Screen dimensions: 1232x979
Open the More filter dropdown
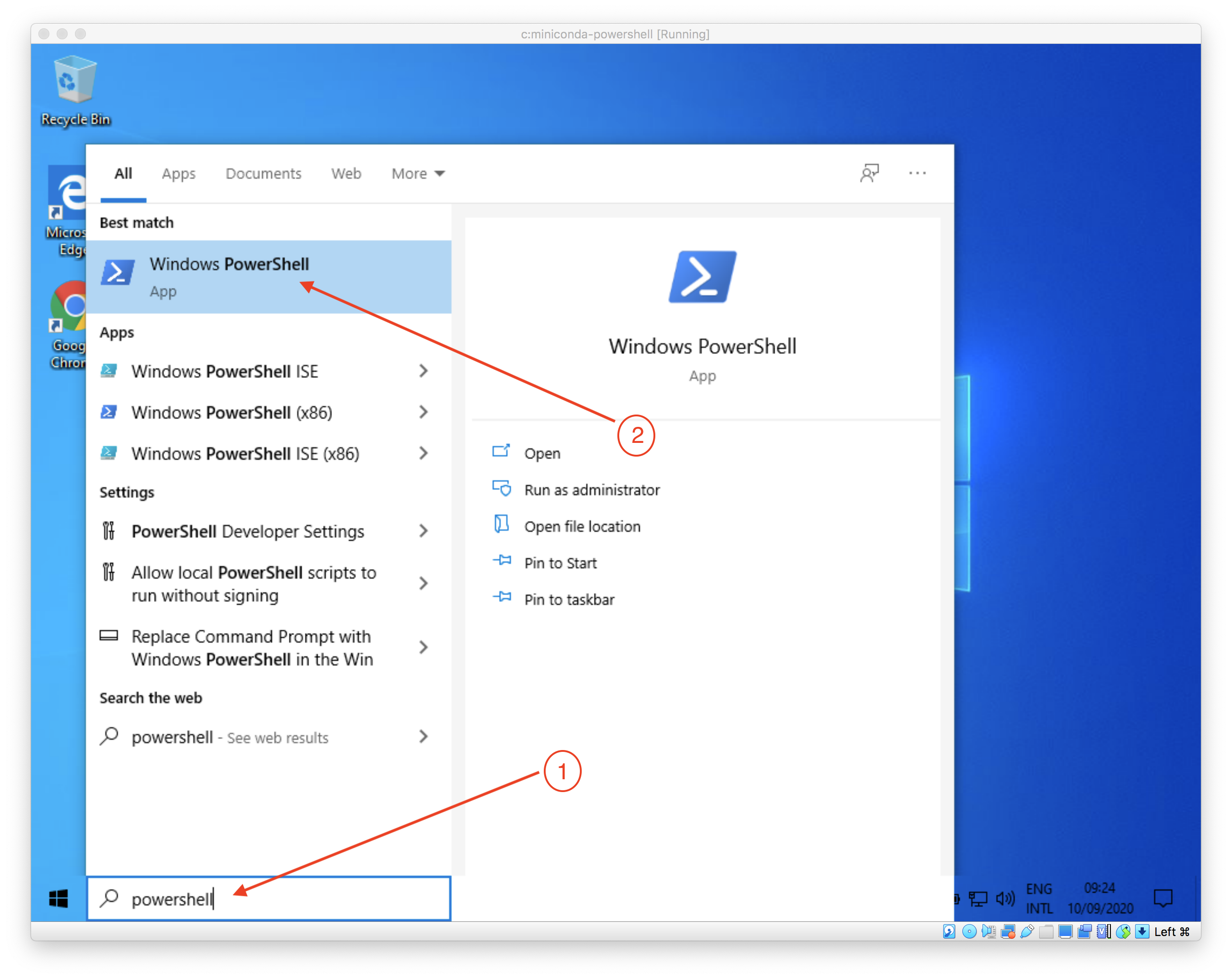tap(418, 173)
